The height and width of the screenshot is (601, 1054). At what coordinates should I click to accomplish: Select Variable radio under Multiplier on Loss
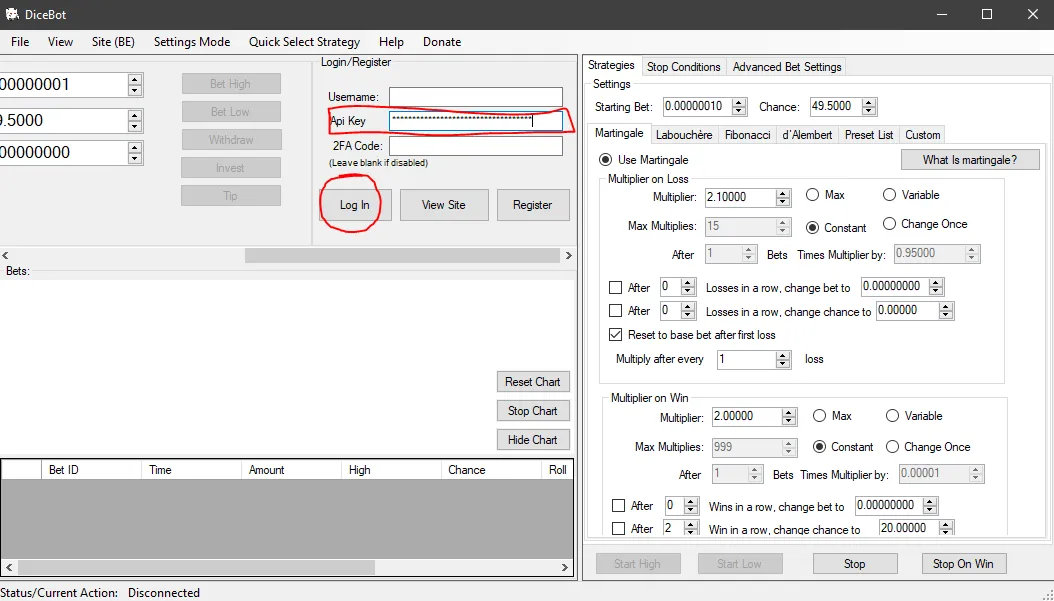click(x=889, y=195)
